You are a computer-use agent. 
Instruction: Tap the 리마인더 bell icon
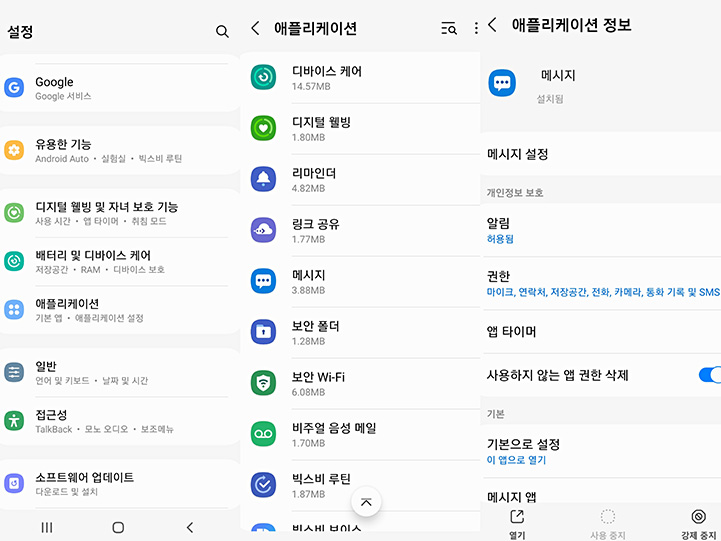coord(263,179)
